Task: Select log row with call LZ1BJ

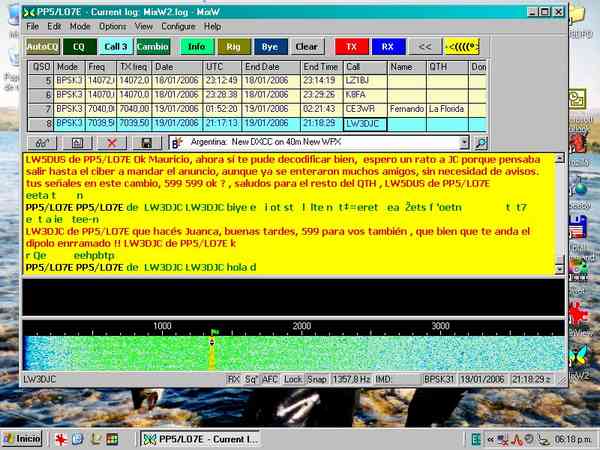Action: [257, 80]
